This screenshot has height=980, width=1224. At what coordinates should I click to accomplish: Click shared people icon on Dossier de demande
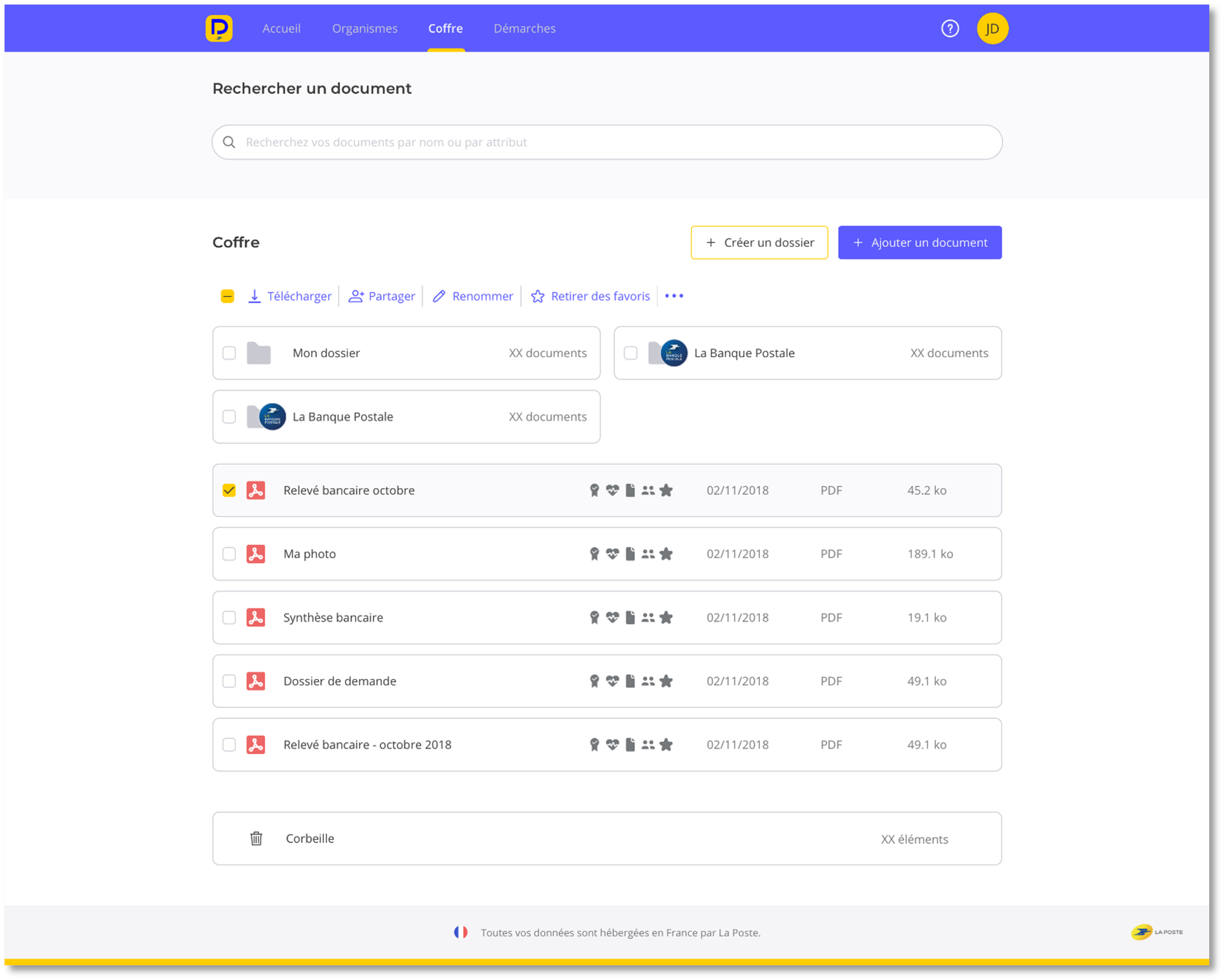[648, 681]
